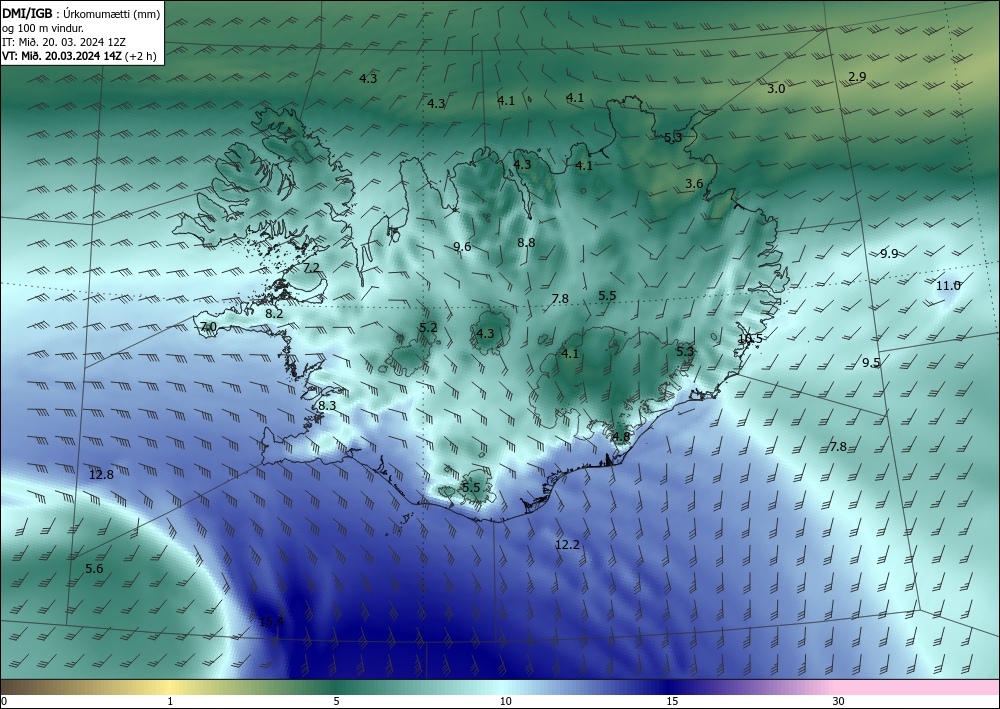Screen dimensions: 1000x709
Task: Click the 15.4 value on the map
Action: [271, 622]
